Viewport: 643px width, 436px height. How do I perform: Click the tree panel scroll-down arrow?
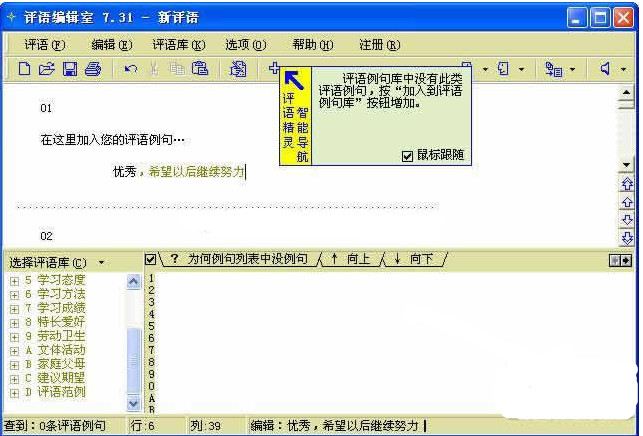[133, 403]
